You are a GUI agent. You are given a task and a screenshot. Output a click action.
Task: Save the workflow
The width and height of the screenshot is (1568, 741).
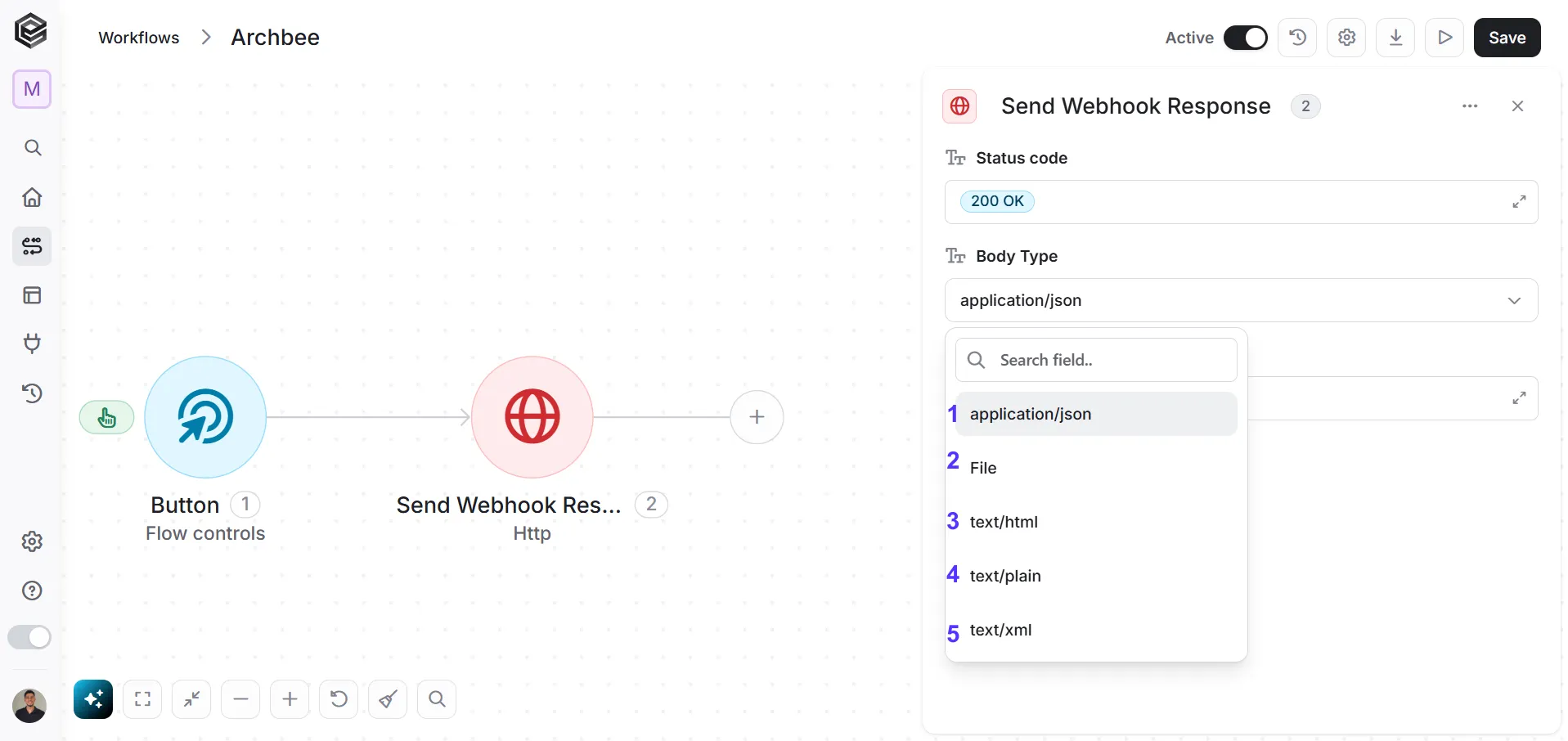(1507, 38)
